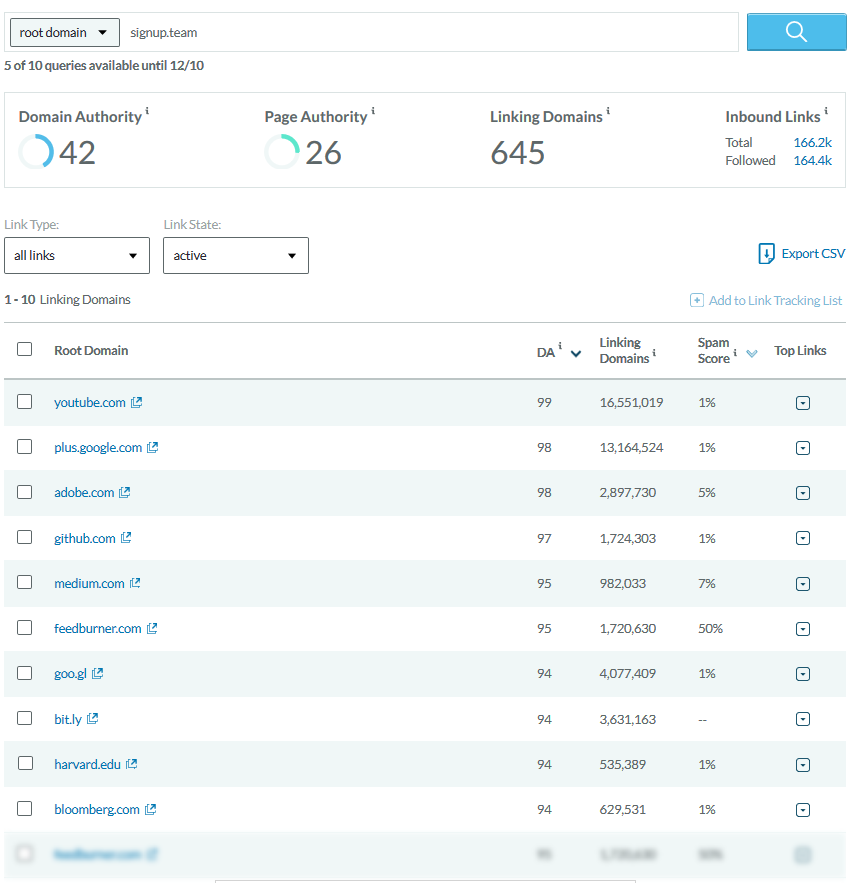Expand Top Links for youtube.com

tap(803, 403)
